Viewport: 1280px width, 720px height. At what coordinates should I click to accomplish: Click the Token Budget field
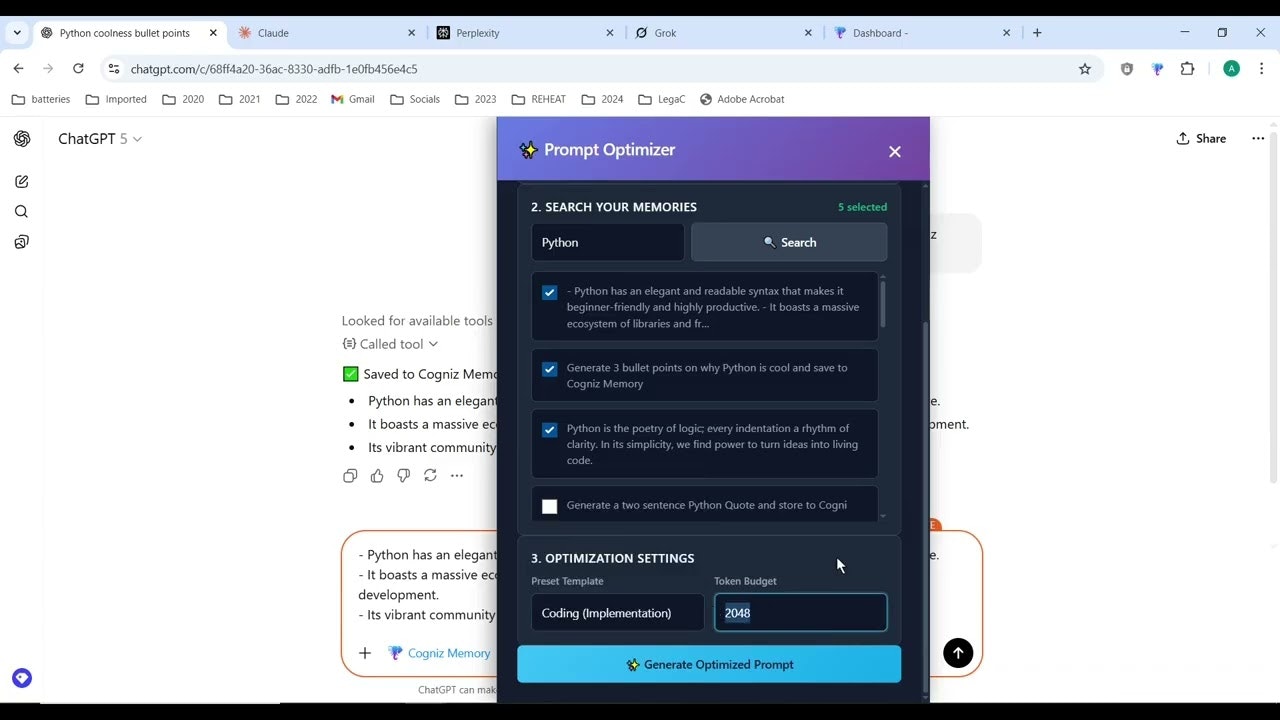point(800,613)
